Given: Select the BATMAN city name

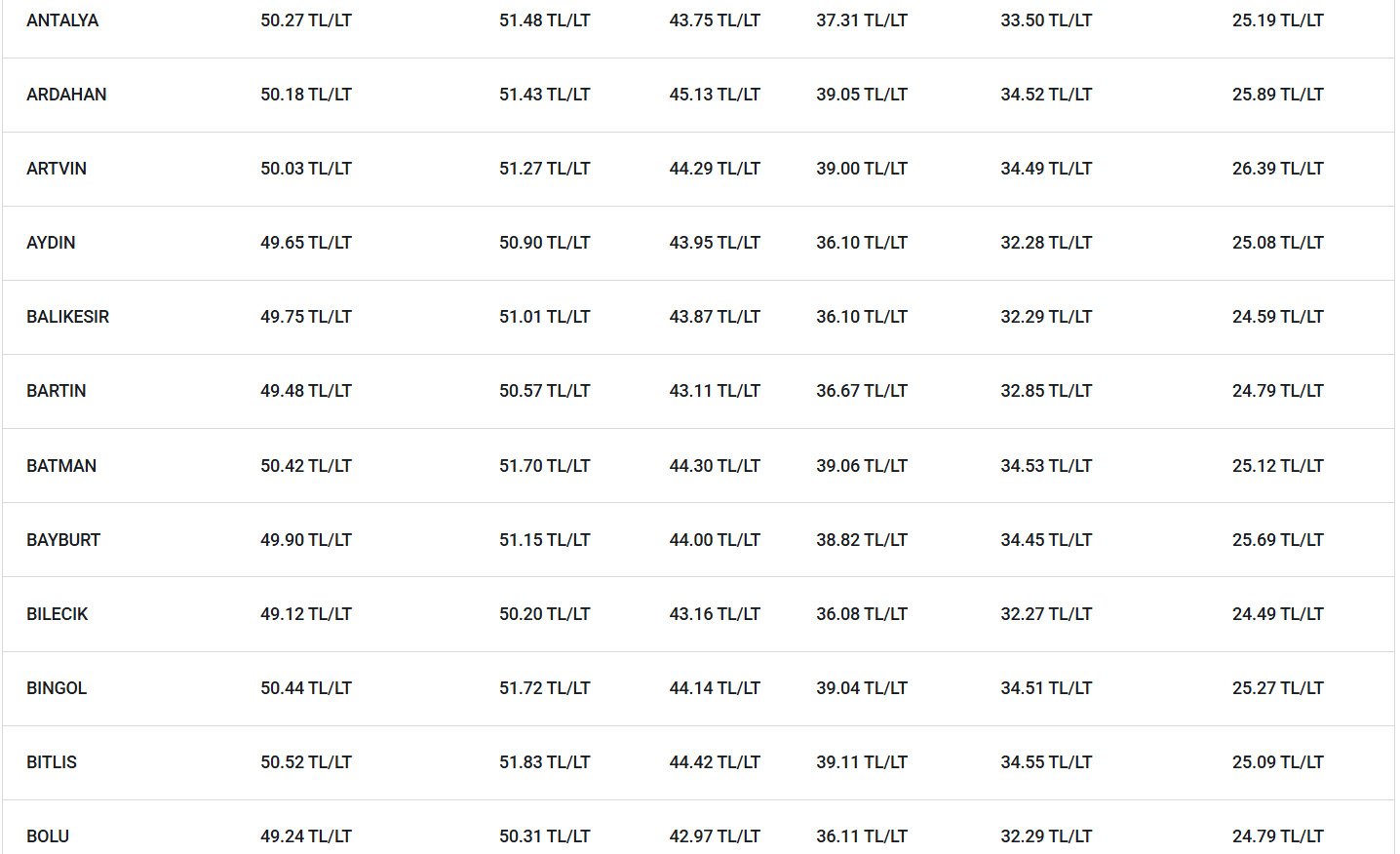Looking at the screenshot, I should pos(61,466).
